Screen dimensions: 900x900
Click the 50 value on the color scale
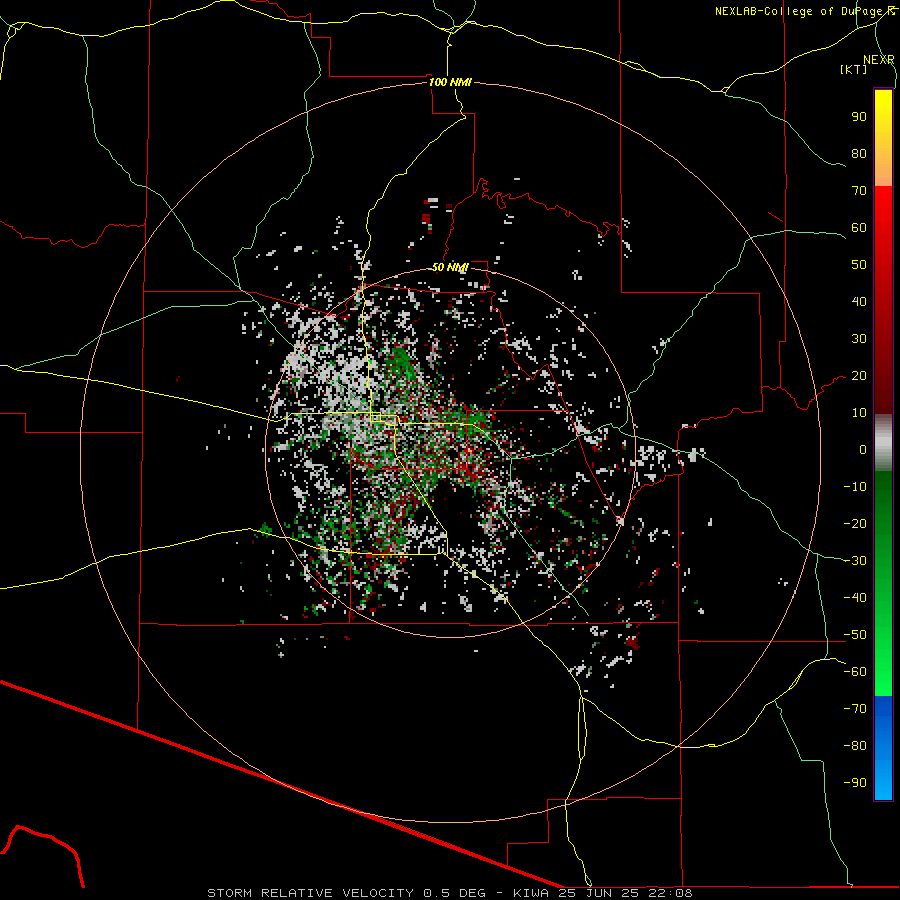[859, 265]
